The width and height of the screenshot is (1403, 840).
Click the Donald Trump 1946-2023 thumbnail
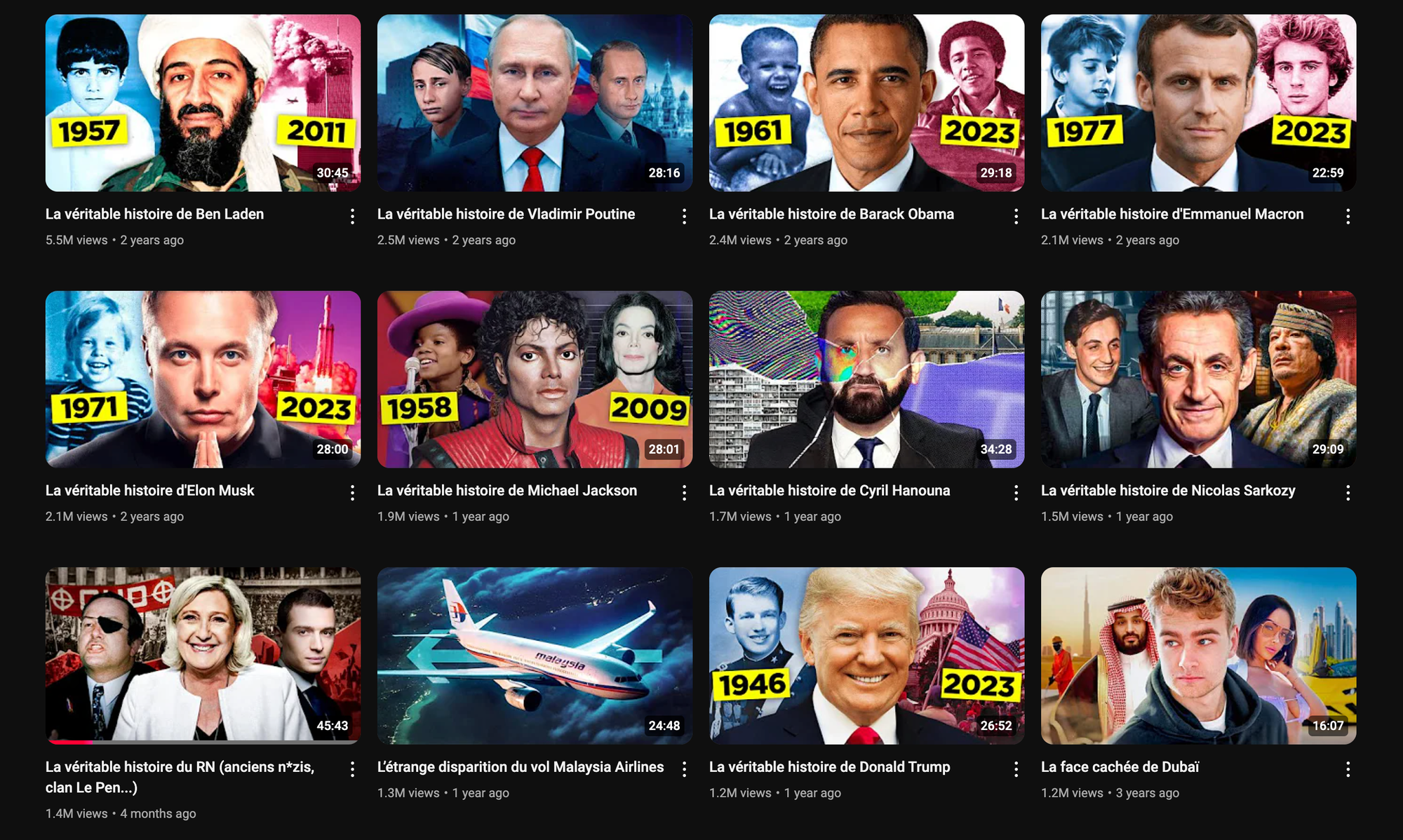pyautogui.click(x=866, y=656)
